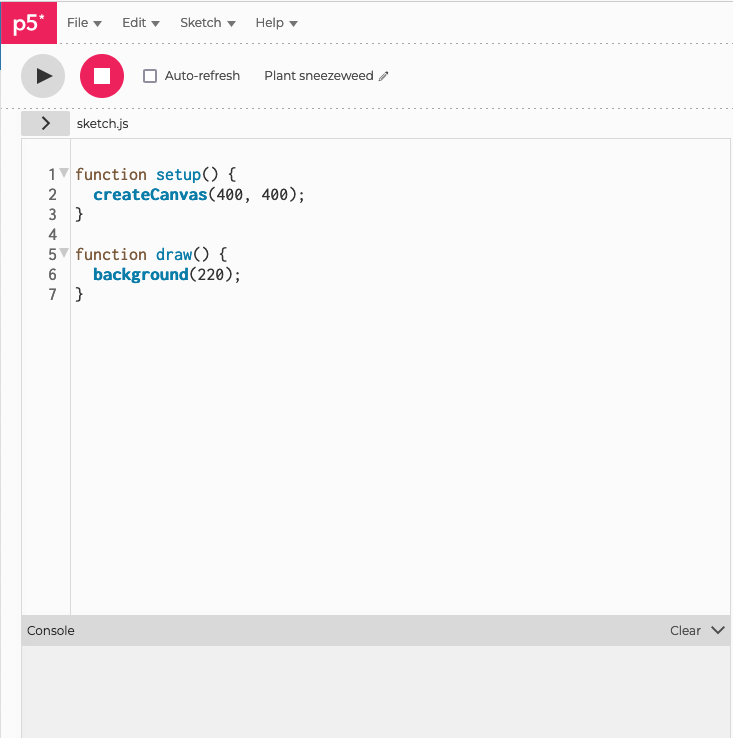Place cursor on the background(220) line
Viewport: 733px width, 738px height.
167,274
